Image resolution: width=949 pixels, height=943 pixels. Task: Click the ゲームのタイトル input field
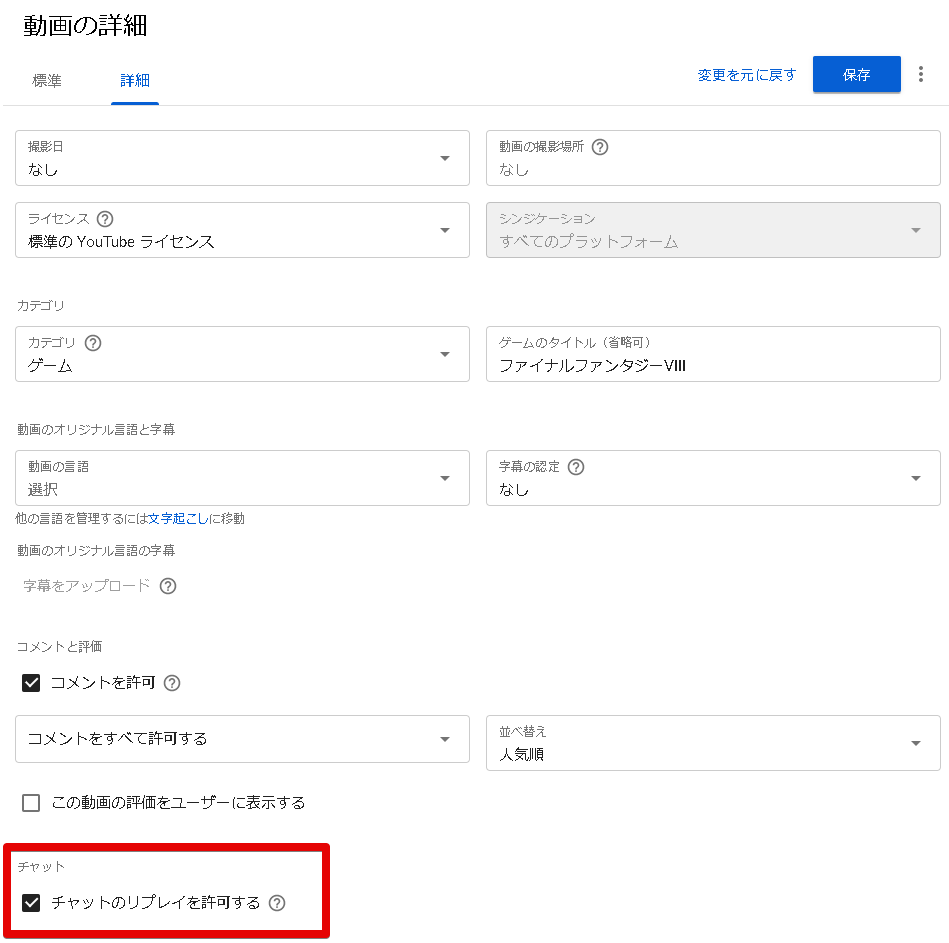[712, 365]
